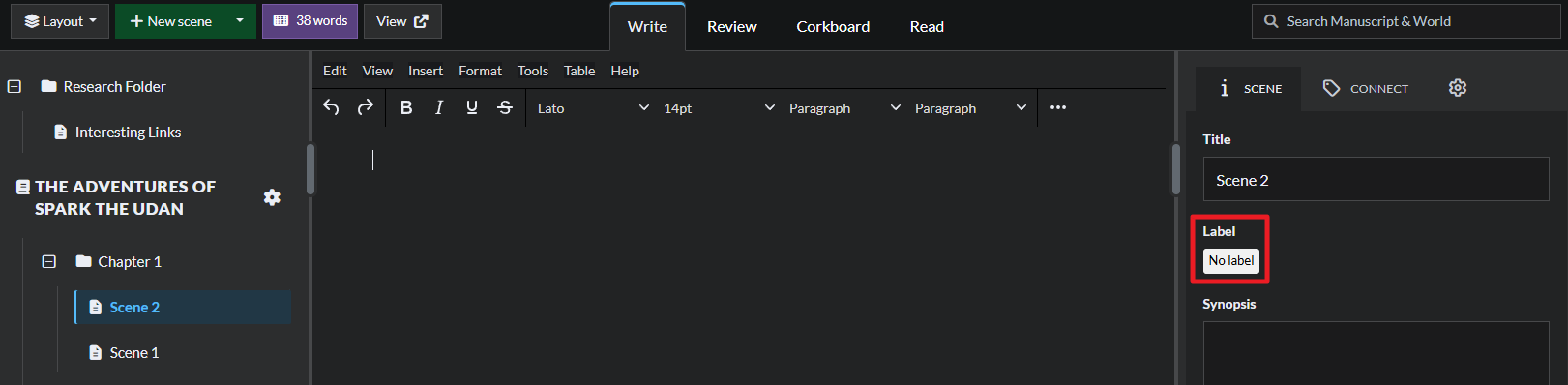Open the New scene dropdown arrow
The image size is (1568, 385).
241,21
